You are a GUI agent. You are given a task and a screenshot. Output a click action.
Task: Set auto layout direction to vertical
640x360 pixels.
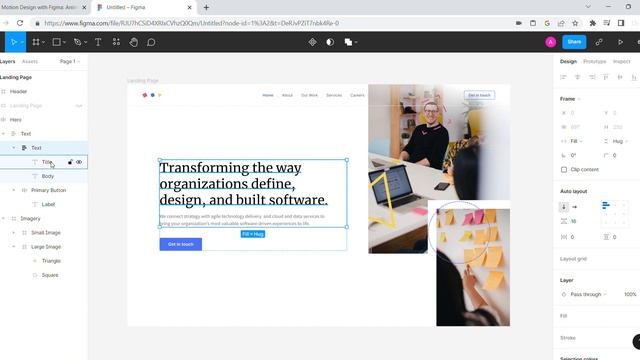tap(564, 207)
